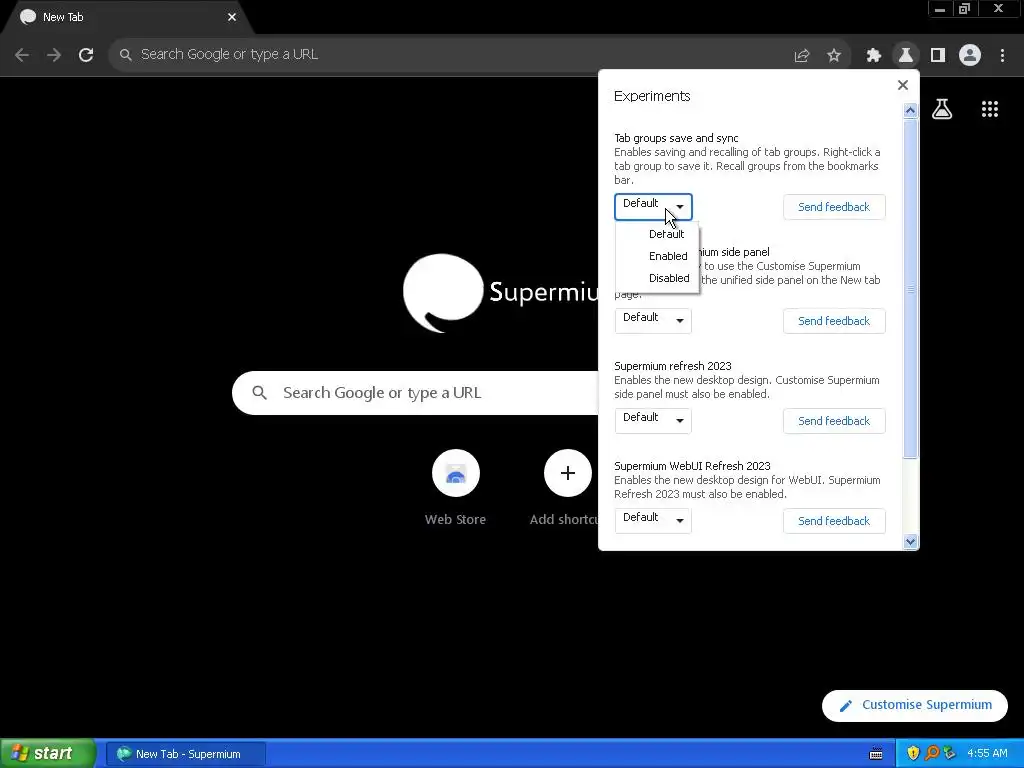Screen dimensions: 1024x768
Task: Open the Supermium refresh 2023 dropdown
Action: pyautogui.click(x=653, y=421)
